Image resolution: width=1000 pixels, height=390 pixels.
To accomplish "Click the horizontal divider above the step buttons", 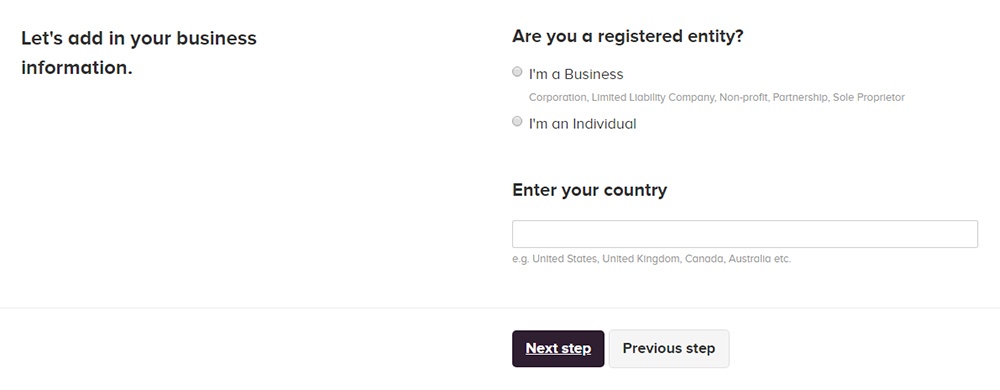I will click(x=500, y=308).
